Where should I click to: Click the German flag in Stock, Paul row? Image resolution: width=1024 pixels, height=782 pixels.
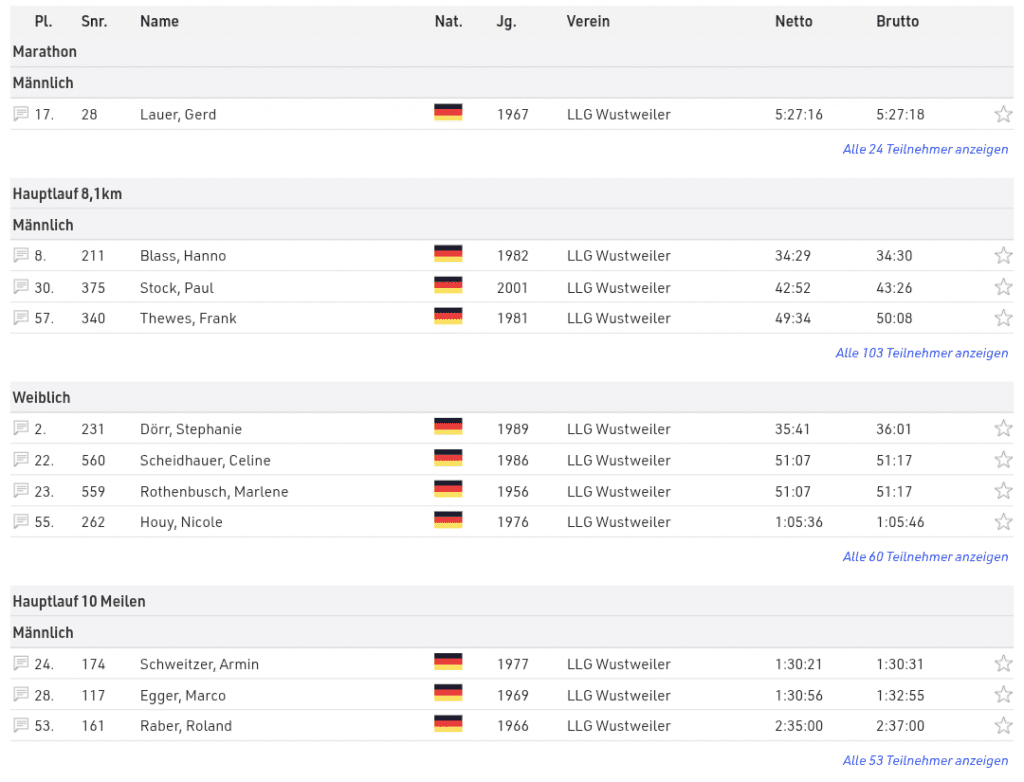pyautogui.click(x=448, y=287)
